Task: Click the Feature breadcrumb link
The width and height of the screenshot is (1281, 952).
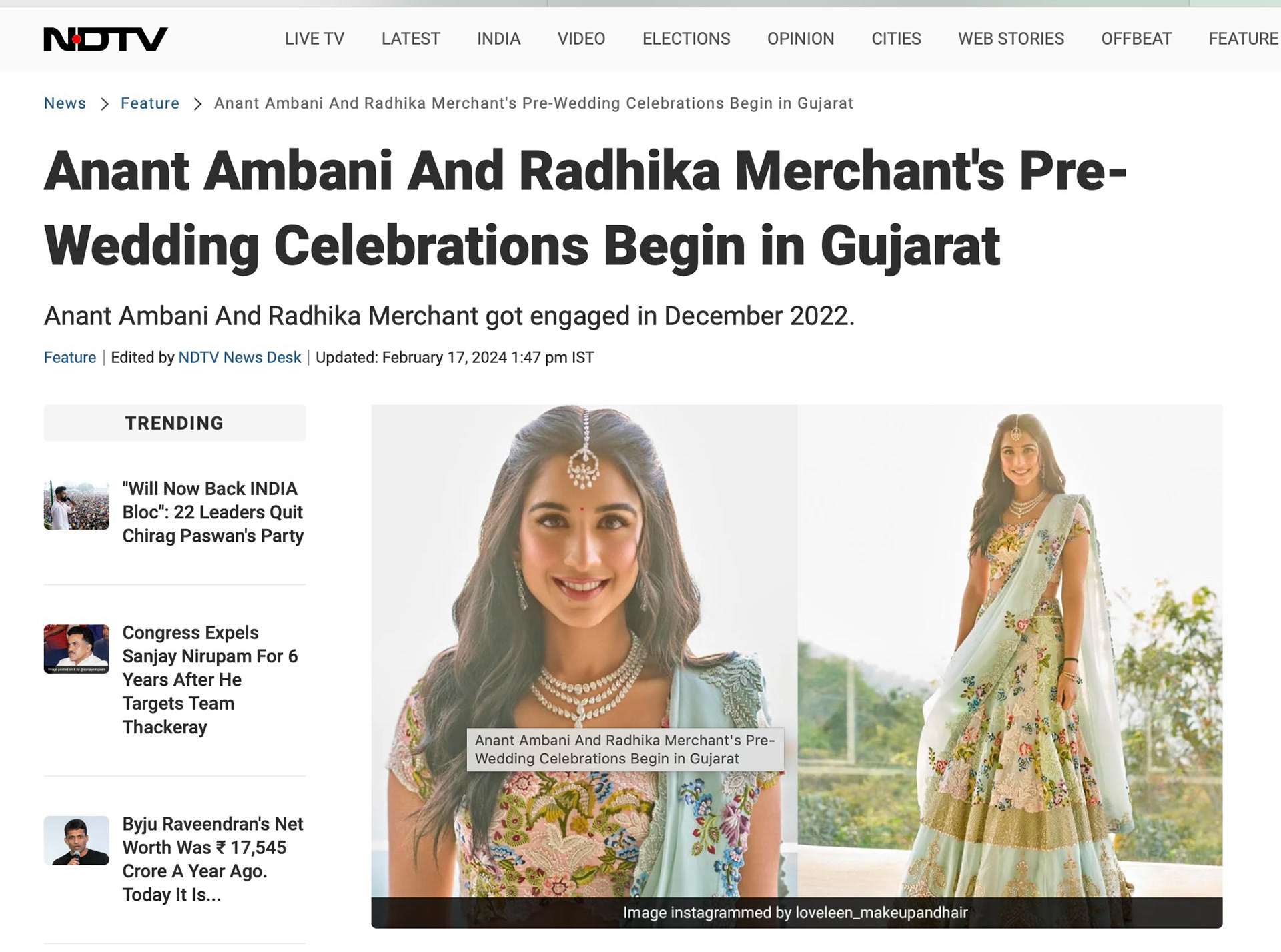Action: tap(150, 103)
